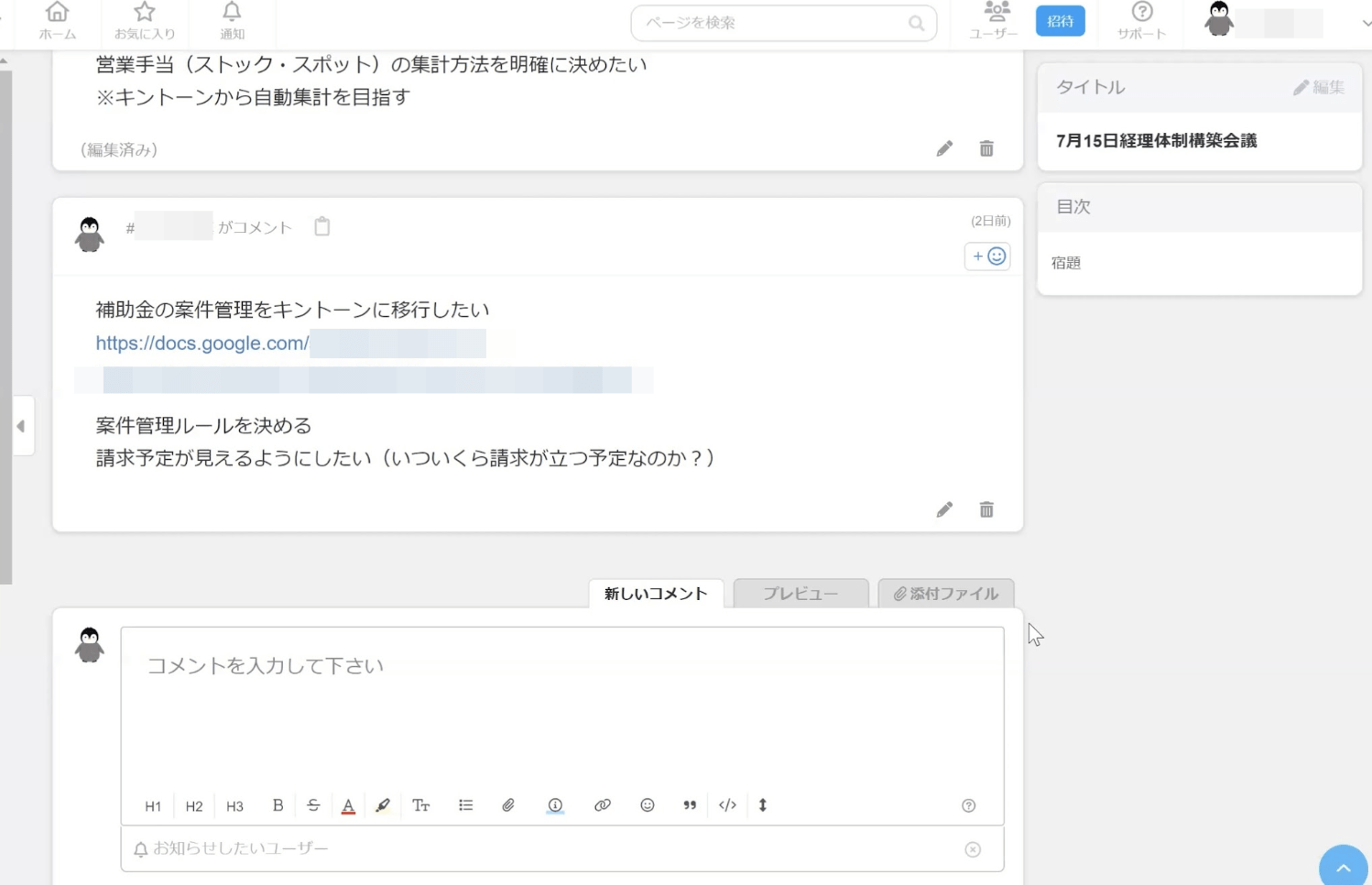The image size is (1372, 885).
Task: Insert a code block in the comment
Action: click(x=727, y=805)
